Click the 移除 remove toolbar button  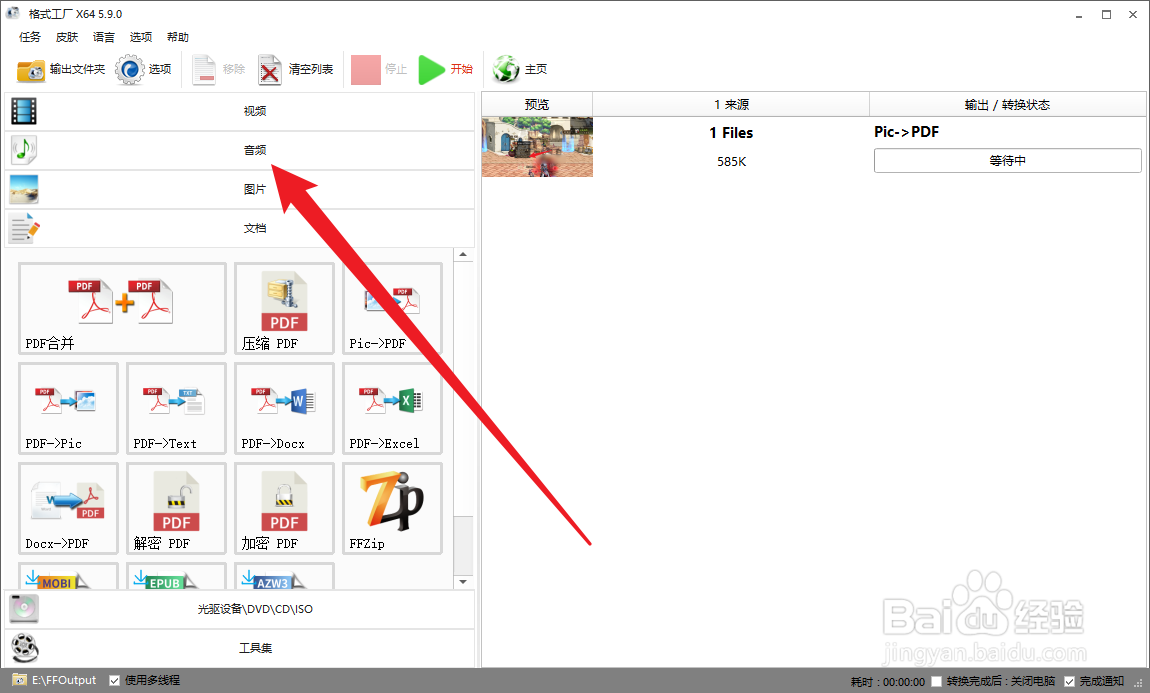coord(219,70)
